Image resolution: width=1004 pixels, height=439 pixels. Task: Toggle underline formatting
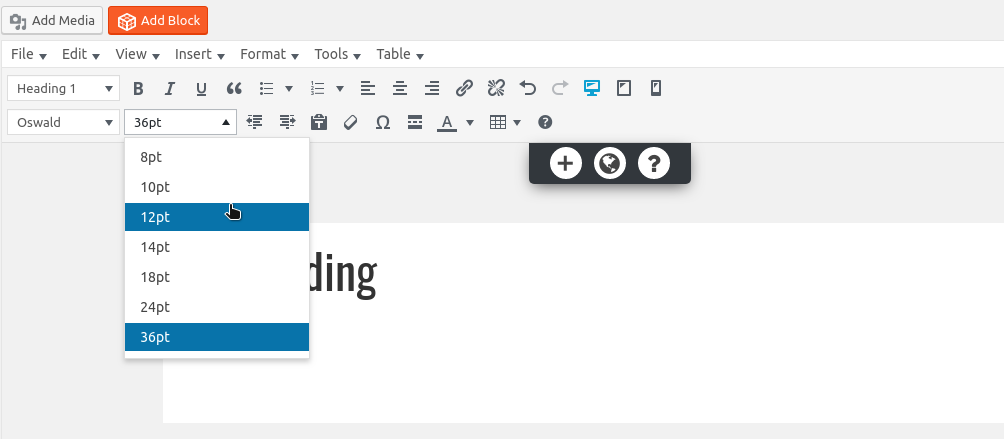click(x=201, y=89)
